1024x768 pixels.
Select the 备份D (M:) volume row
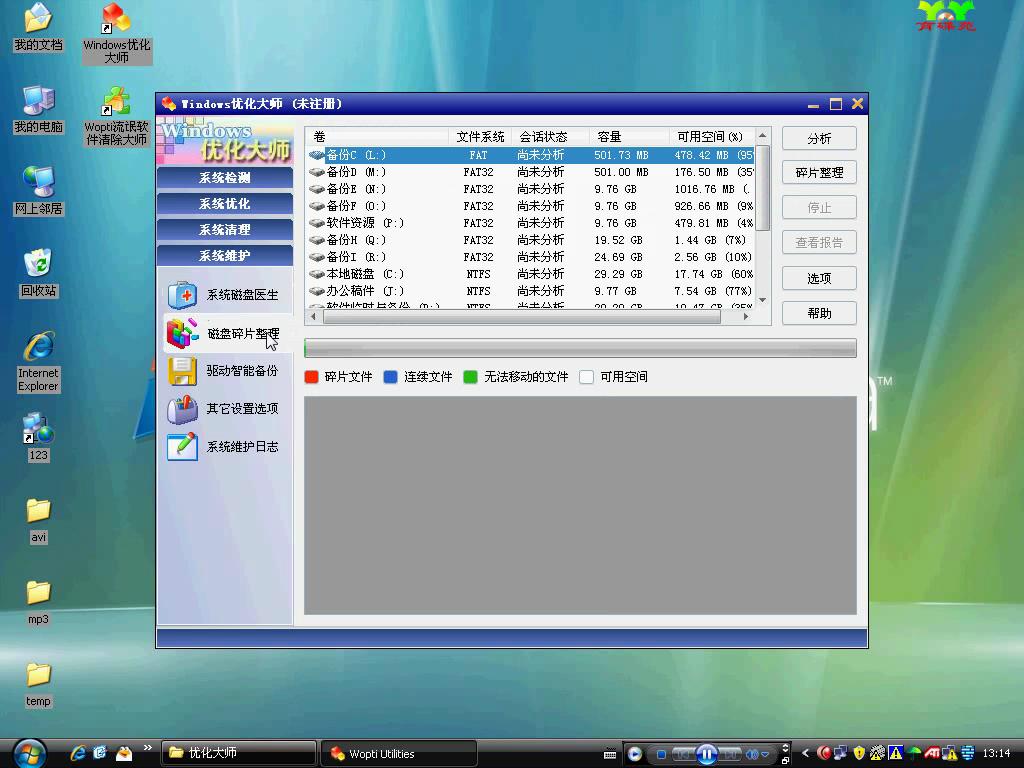click(x=530, y=172)
